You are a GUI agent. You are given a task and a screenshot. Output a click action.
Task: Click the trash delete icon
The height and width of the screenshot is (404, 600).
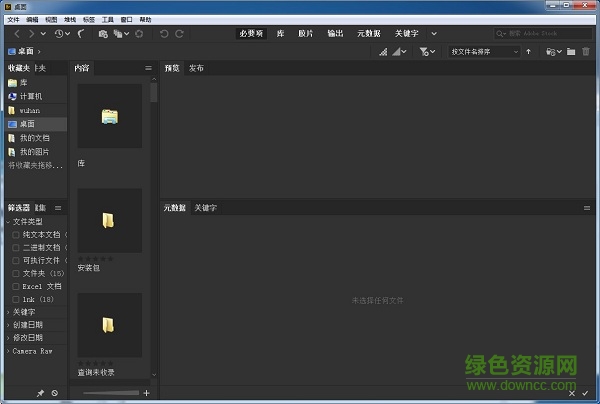click(586, 51)
